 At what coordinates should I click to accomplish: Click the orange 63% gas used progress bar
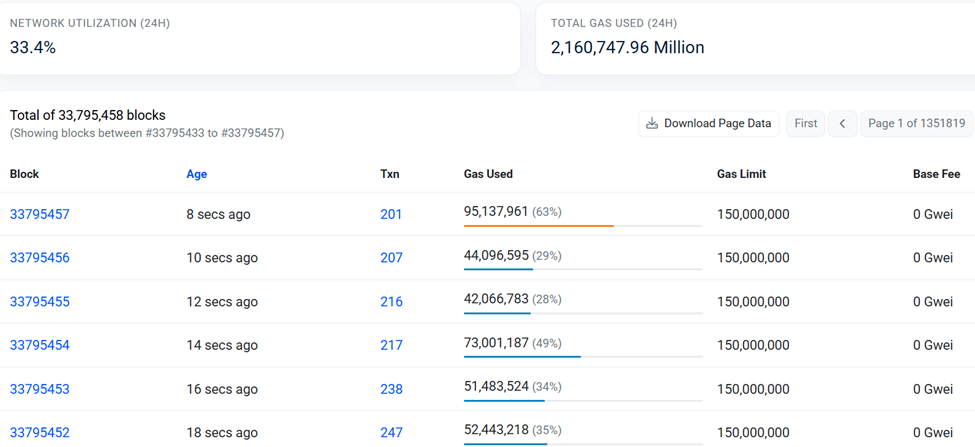[540, 226]
